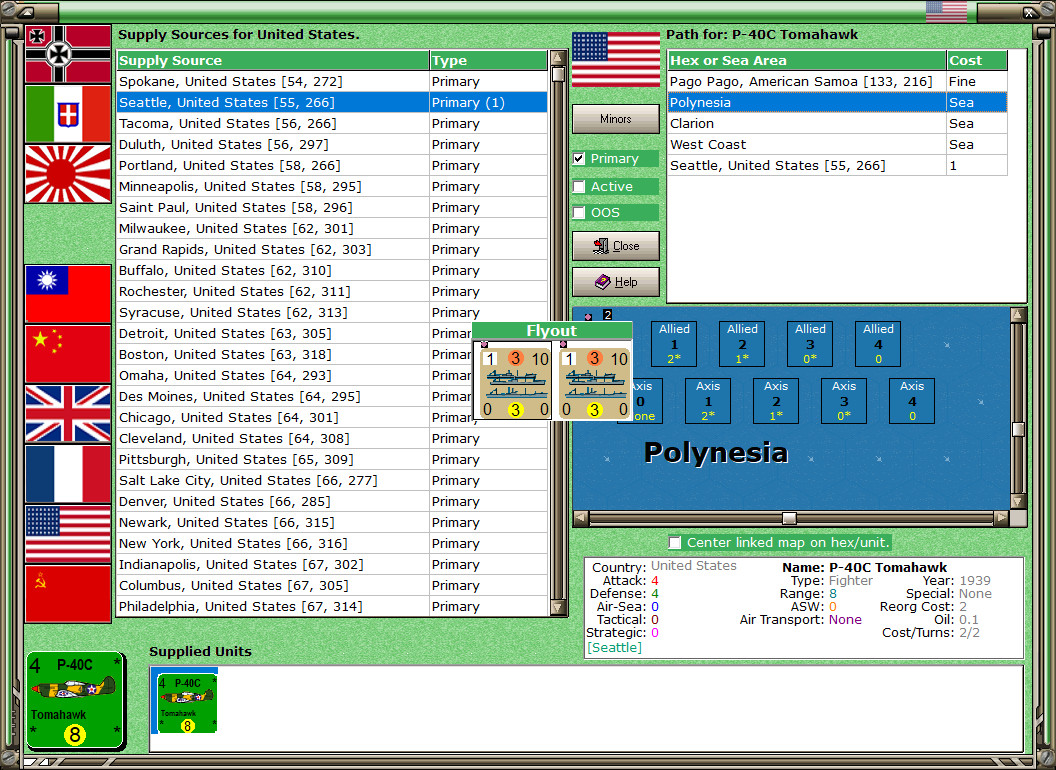
Task: Click the Type column header
Action: [x=488, y=60]
